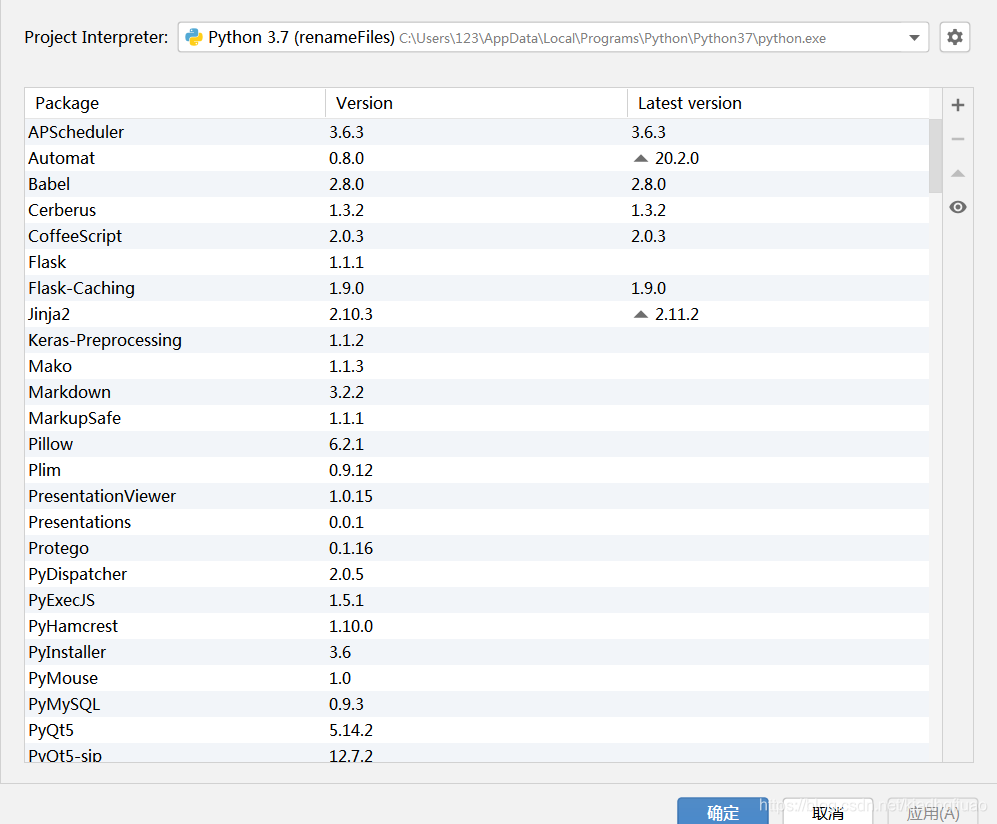Viewport: 997px width, 824px height.
Task: Click the minus icon to uninstall package
Action: pos(958,139)
